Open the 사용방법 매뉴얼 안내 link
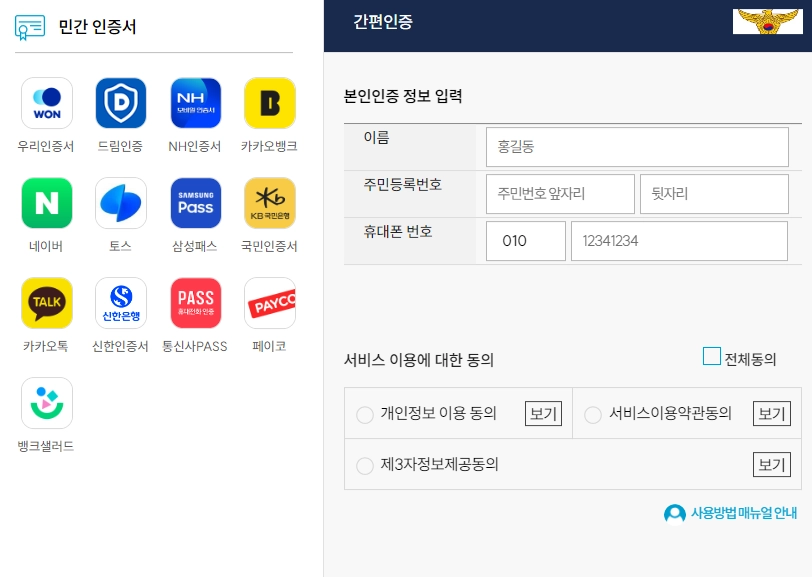The image size is (812, 577). [732, 513]
